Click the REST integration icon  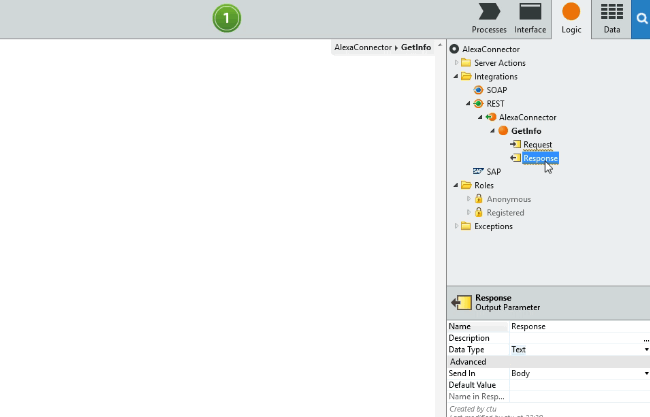478,104
